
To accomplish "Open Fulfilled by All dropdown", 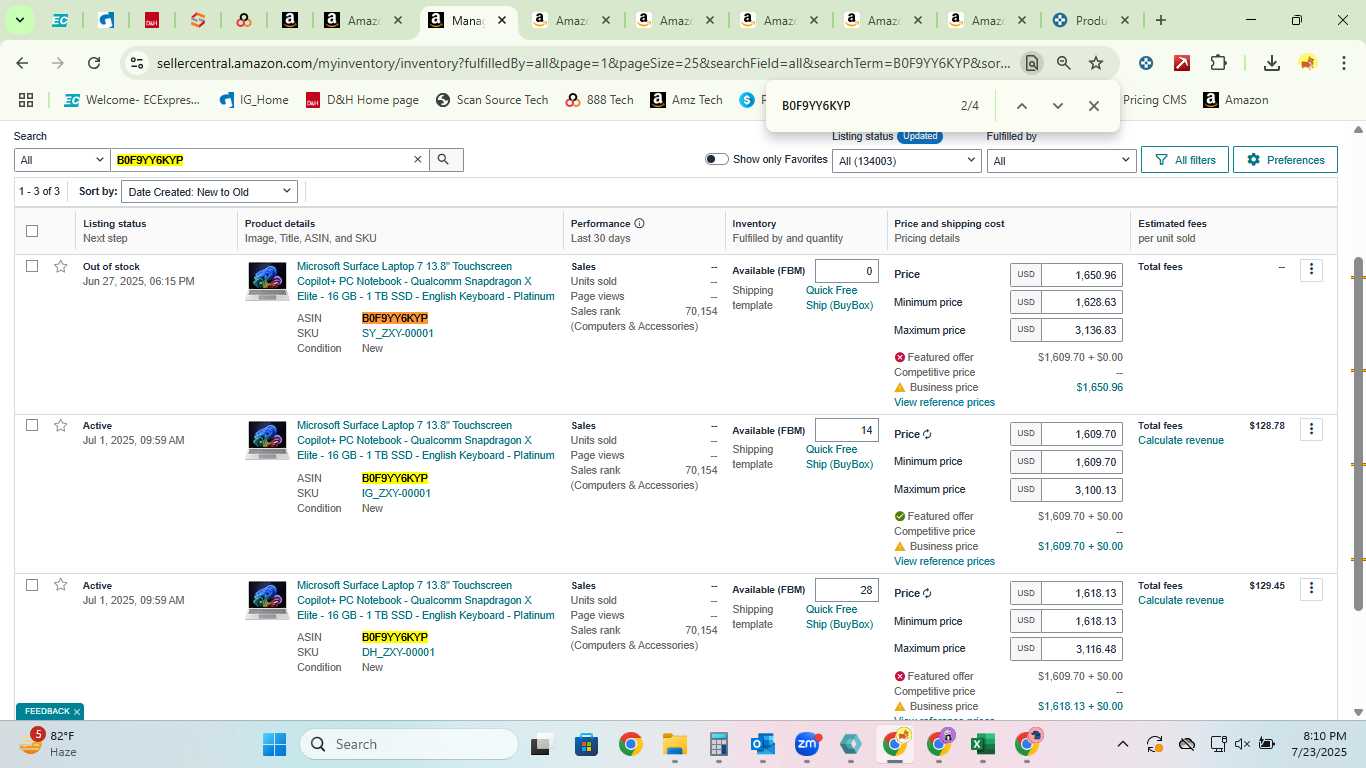I will [1061, 160].
